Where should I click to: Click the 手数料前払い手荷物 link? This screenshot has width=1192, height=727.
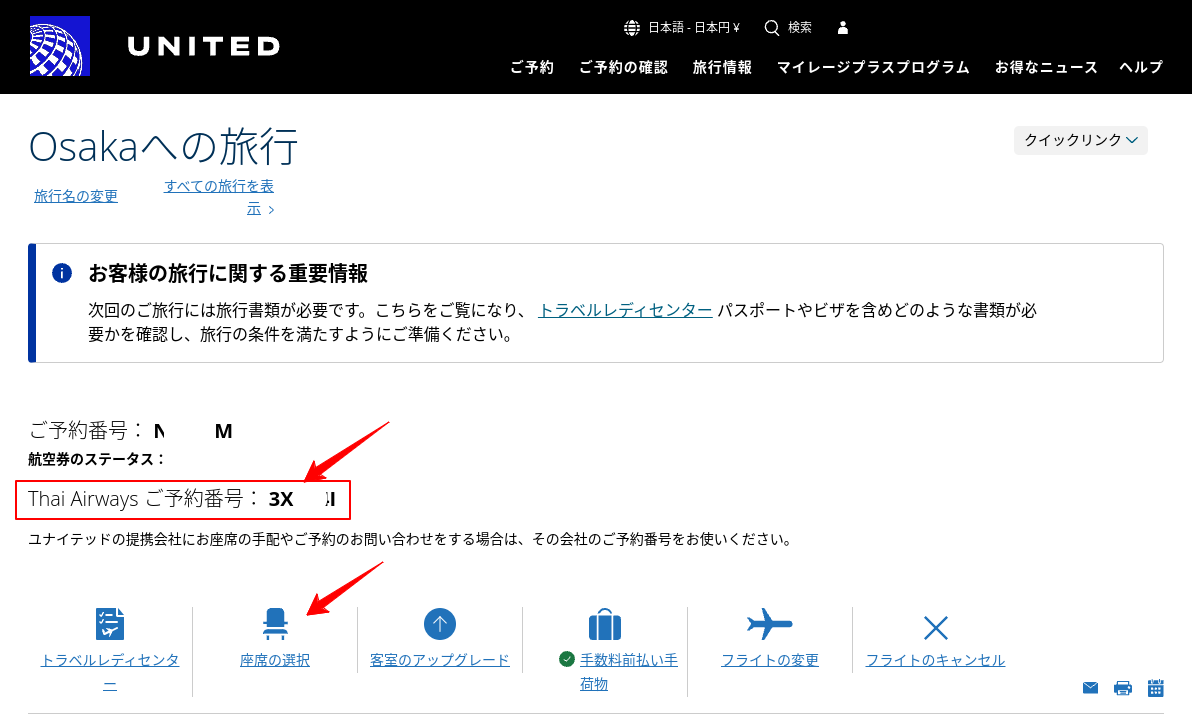(629, 672)
